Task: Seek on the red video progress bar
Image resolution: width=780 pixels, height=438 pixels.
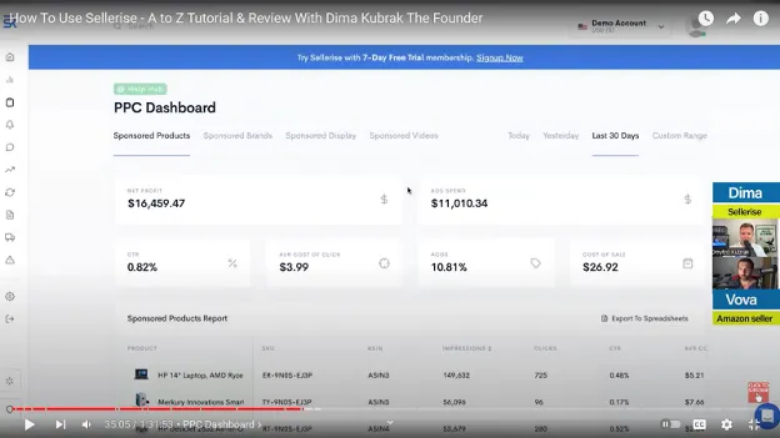Action: click(x=159, y=409)
